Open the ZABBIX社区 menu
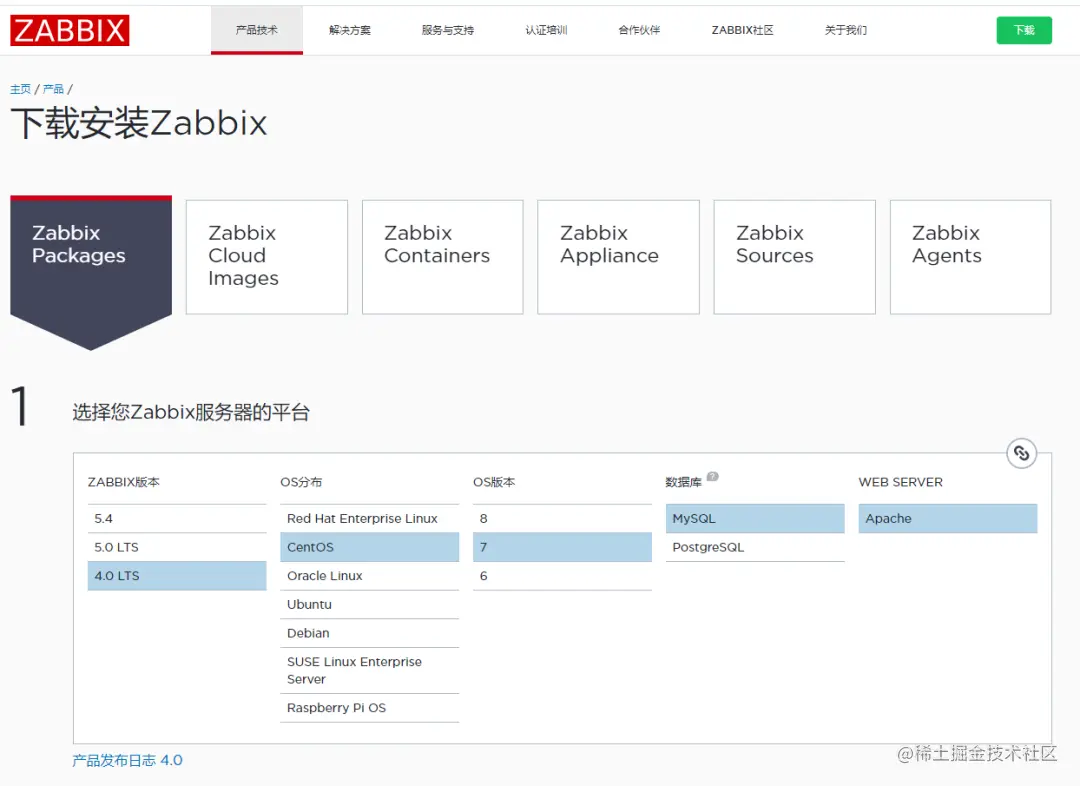This screenshot has width=1080, height=786. (742, 30)
